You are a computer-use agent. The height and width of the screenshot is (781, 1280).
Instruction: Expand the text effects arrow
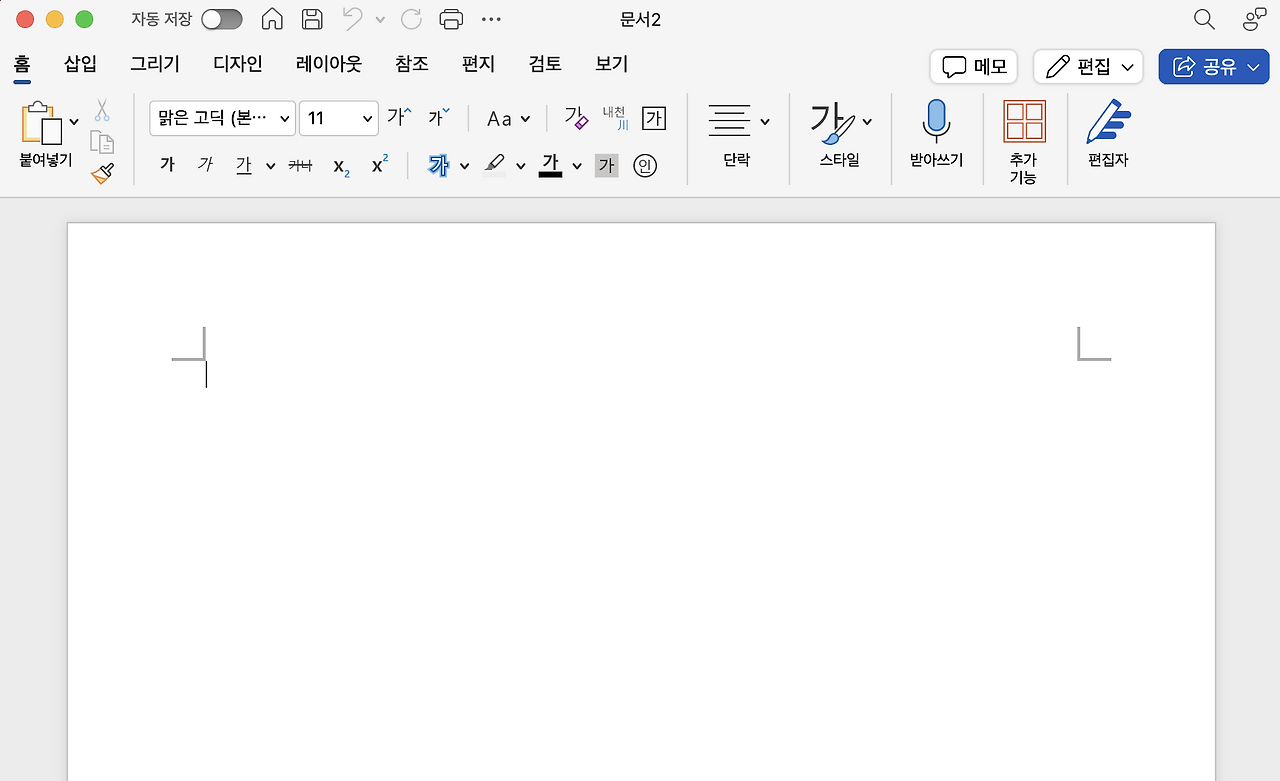tap(464, 166)
